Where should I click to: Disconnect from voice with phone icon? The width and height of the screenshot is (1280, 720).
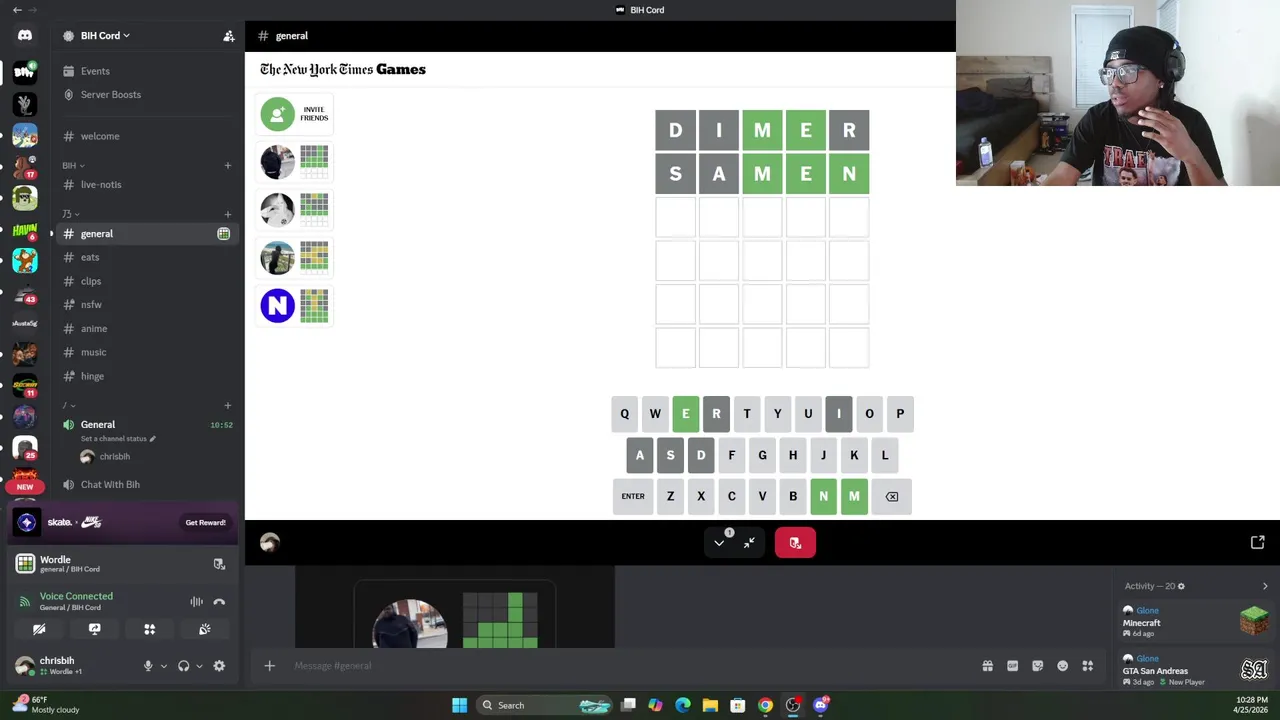pos(219,602)
